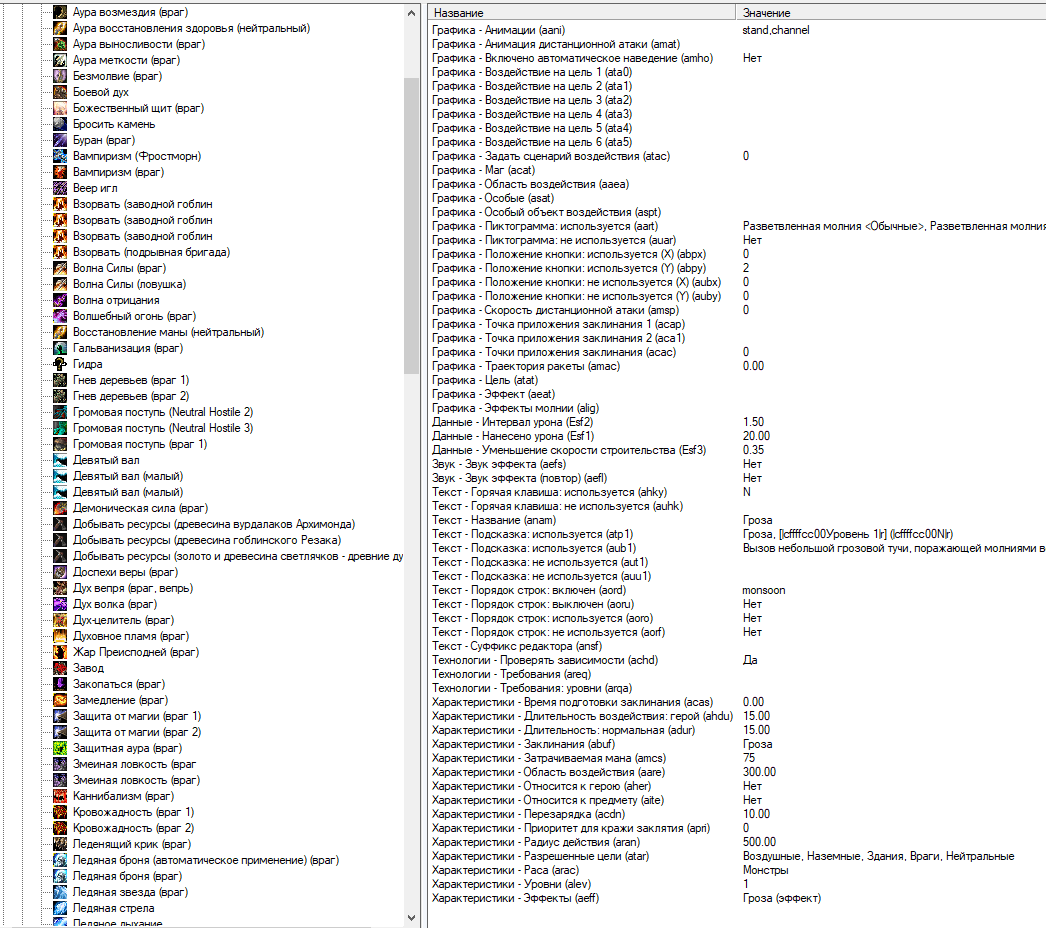The height and width of the screenshot is (928, 1046).
Task: Select Восстановление маны (нейтральный) entry
Action: pos(168,332)
